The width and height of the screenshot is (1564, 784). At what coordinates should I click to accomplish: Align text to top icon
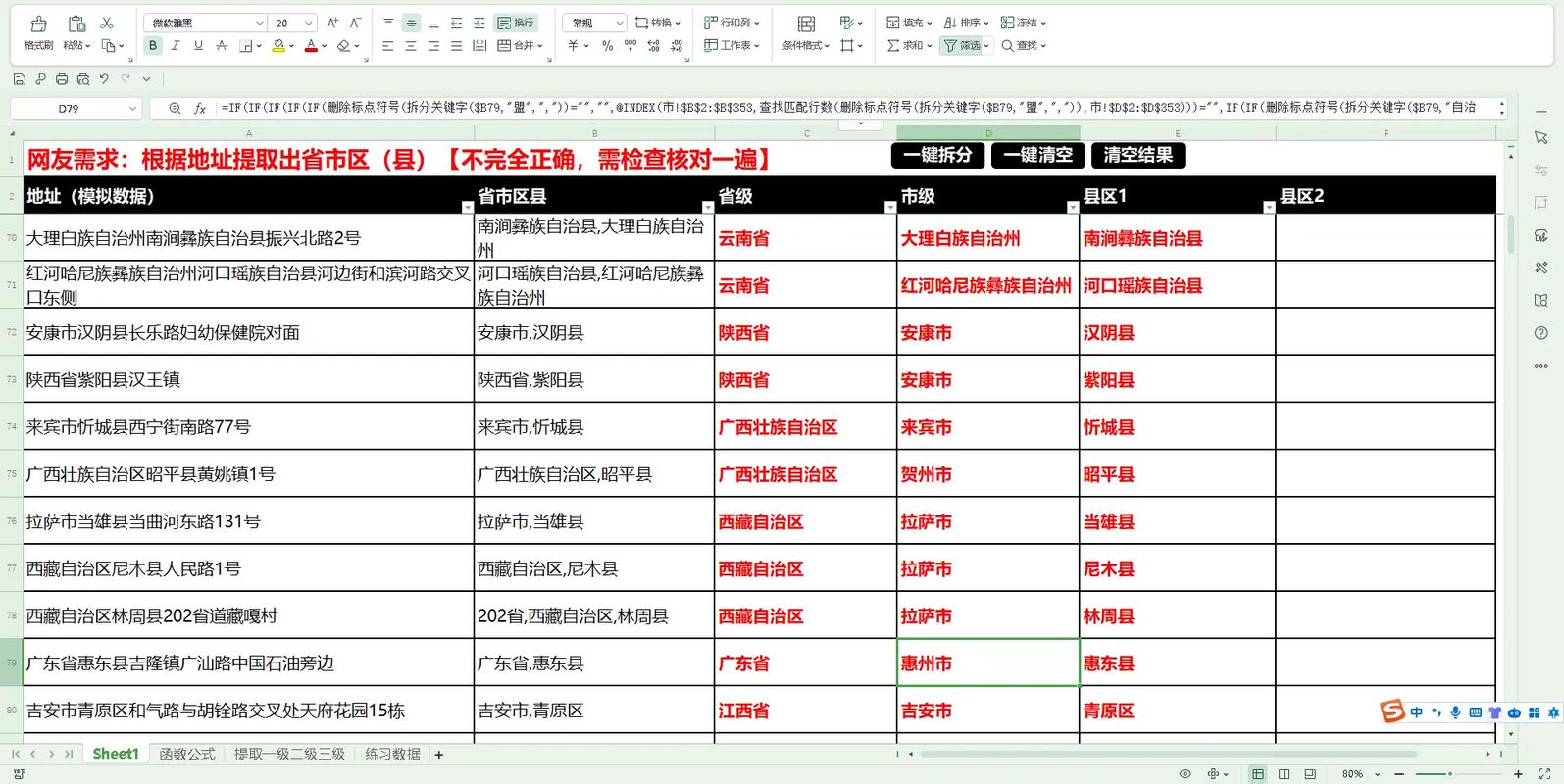tap(388, 23)
